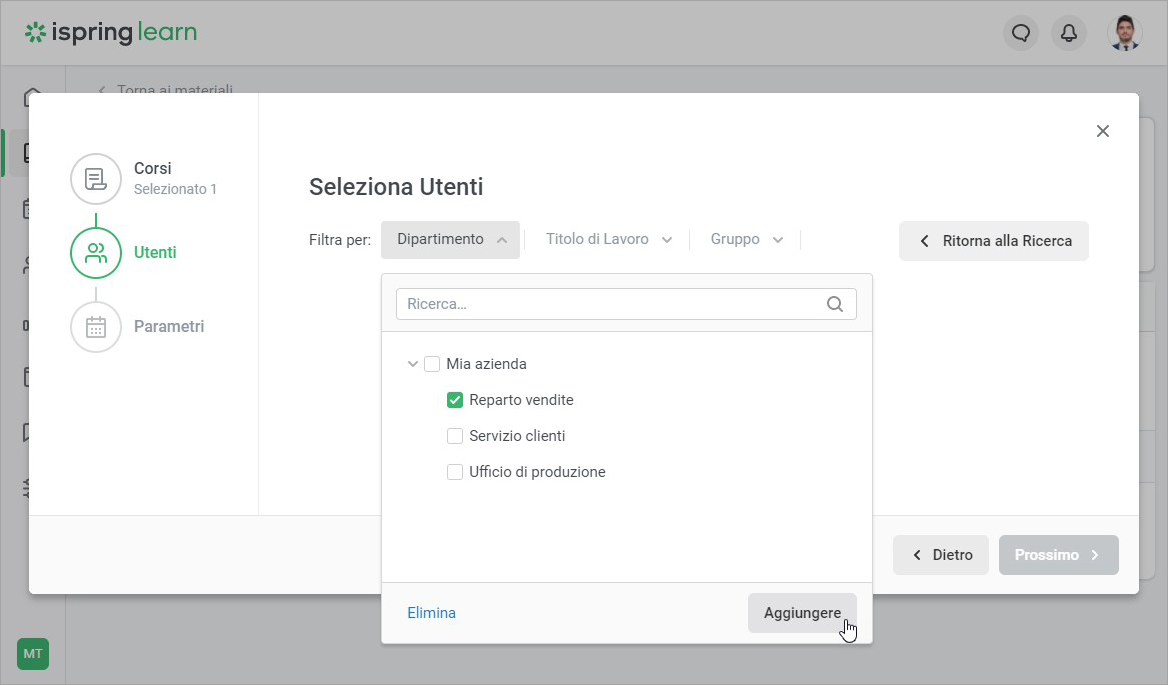Click the Parametri calendar step icon

96,327
